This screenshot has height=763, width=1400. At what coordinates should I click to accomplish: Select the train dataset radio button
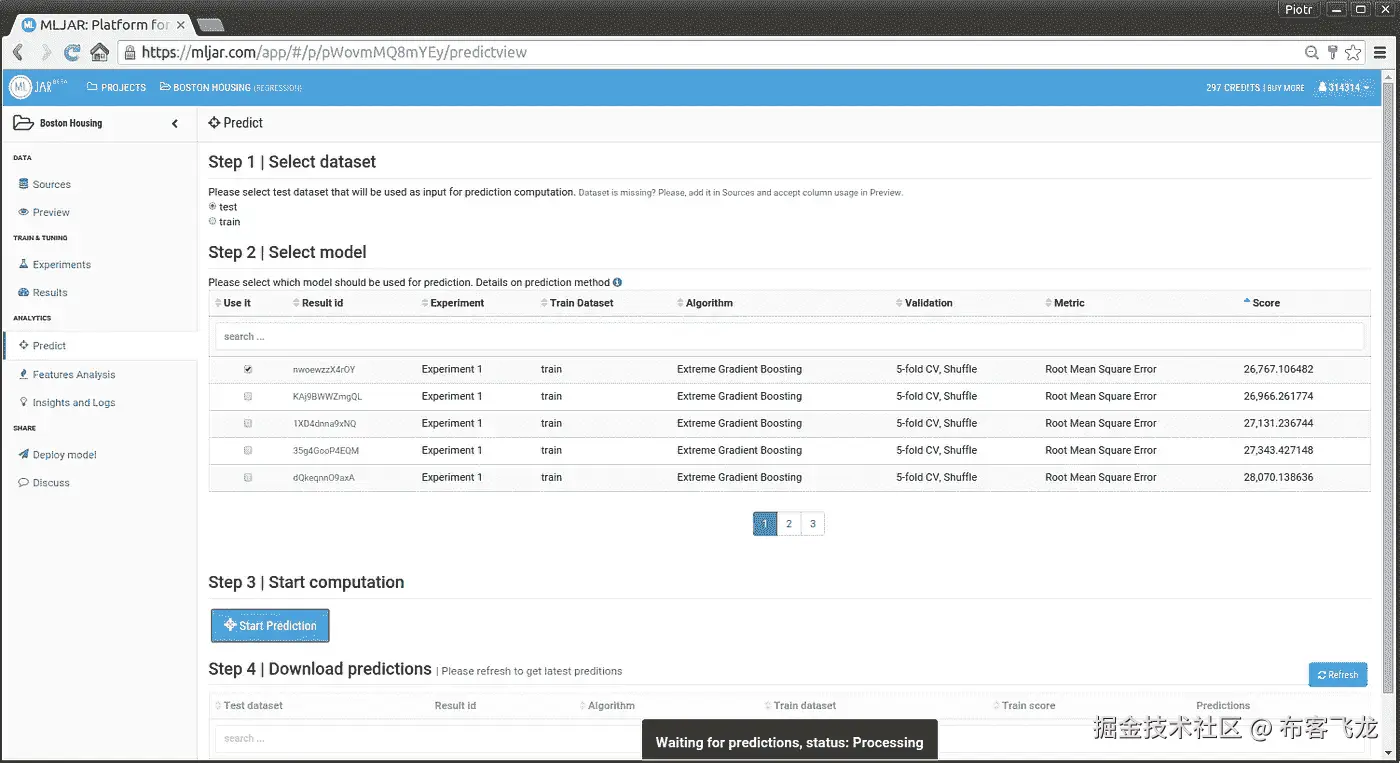click(213, 222)
